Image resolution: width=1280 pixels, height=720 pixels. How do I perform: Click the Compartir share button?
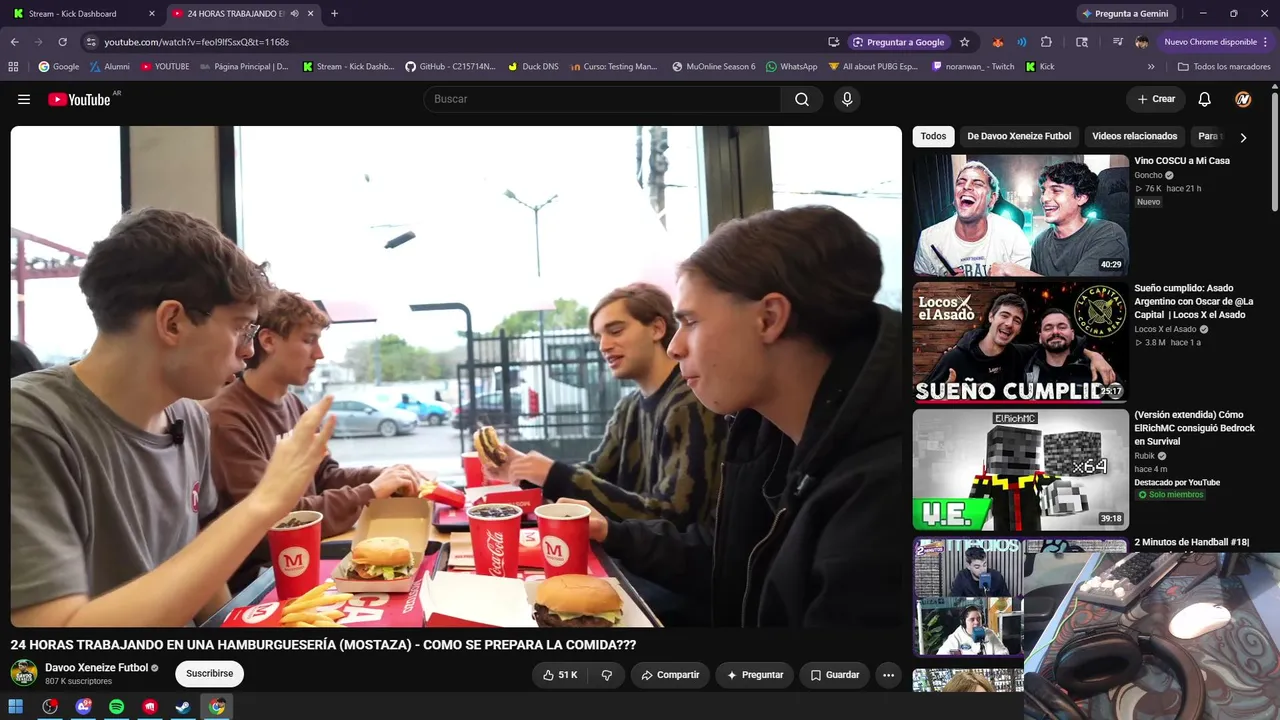(670, 675)
